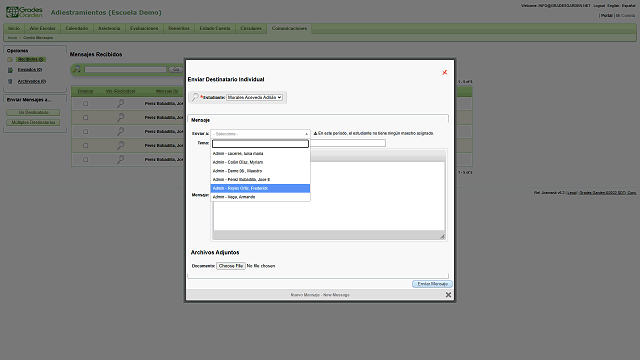Go to the Calendario tab
Screen dimensions: 640x360
(77, 29)
